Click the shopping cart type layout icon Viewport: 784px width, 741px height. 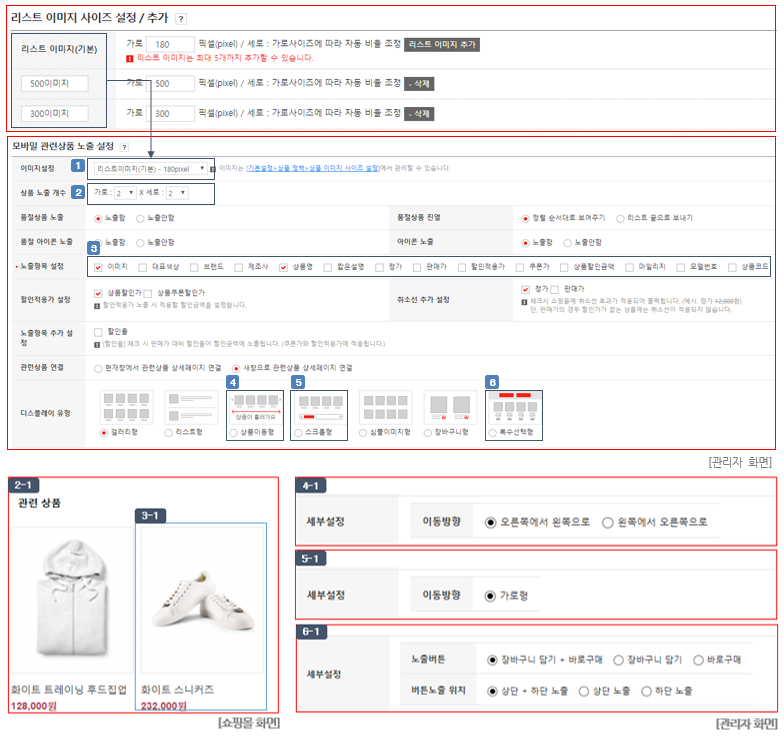450,406
